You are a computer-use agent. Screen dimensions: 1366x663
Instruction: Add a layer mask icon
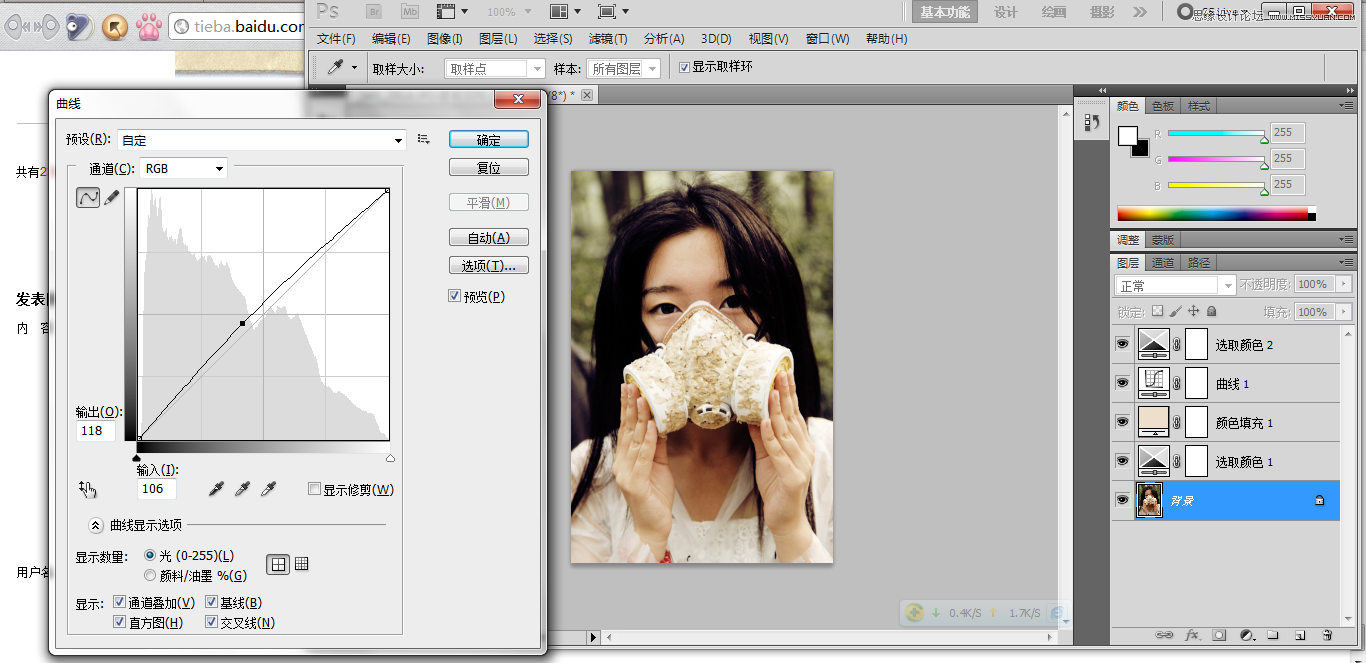pos(1219,635)
